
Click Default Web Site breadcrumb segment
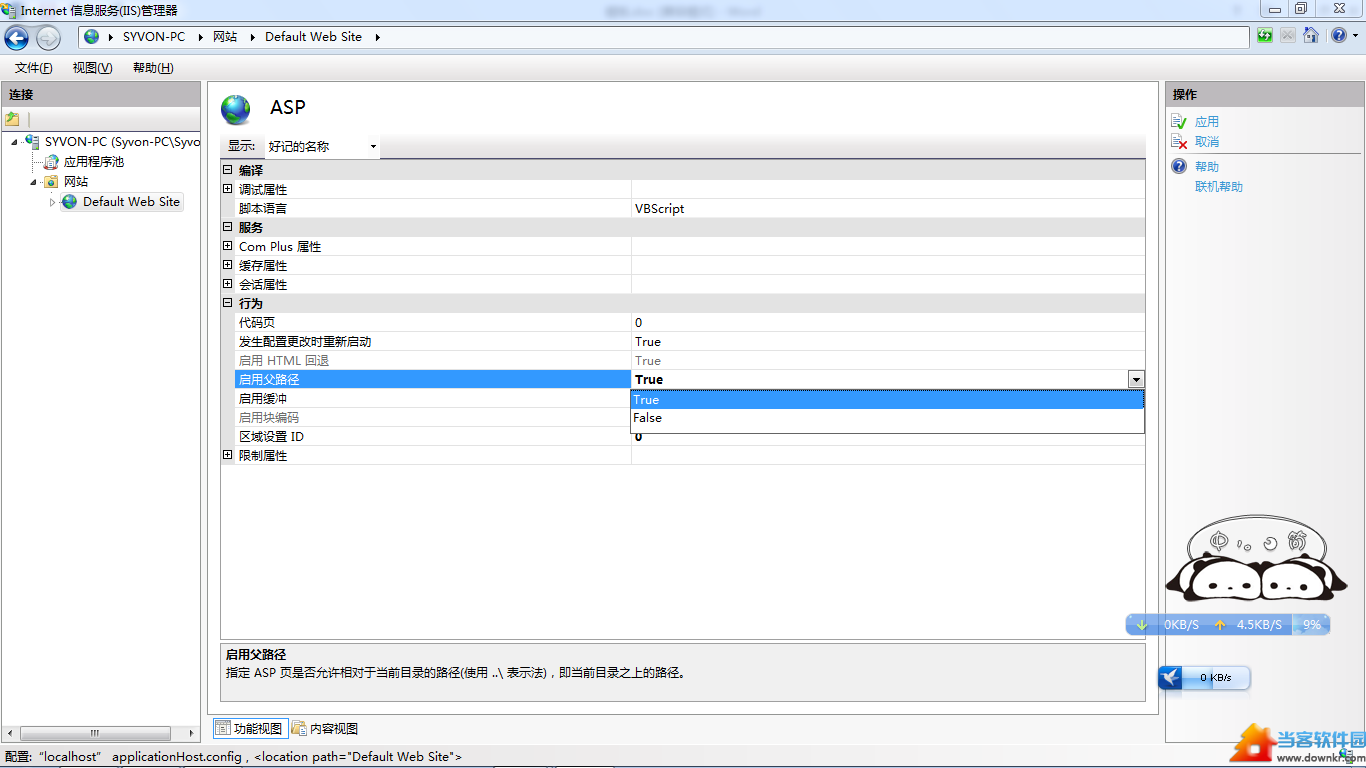click(x=314, y=37)
